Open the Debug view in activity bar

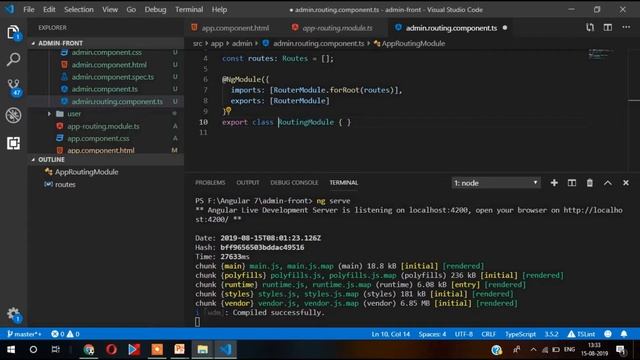13,115
